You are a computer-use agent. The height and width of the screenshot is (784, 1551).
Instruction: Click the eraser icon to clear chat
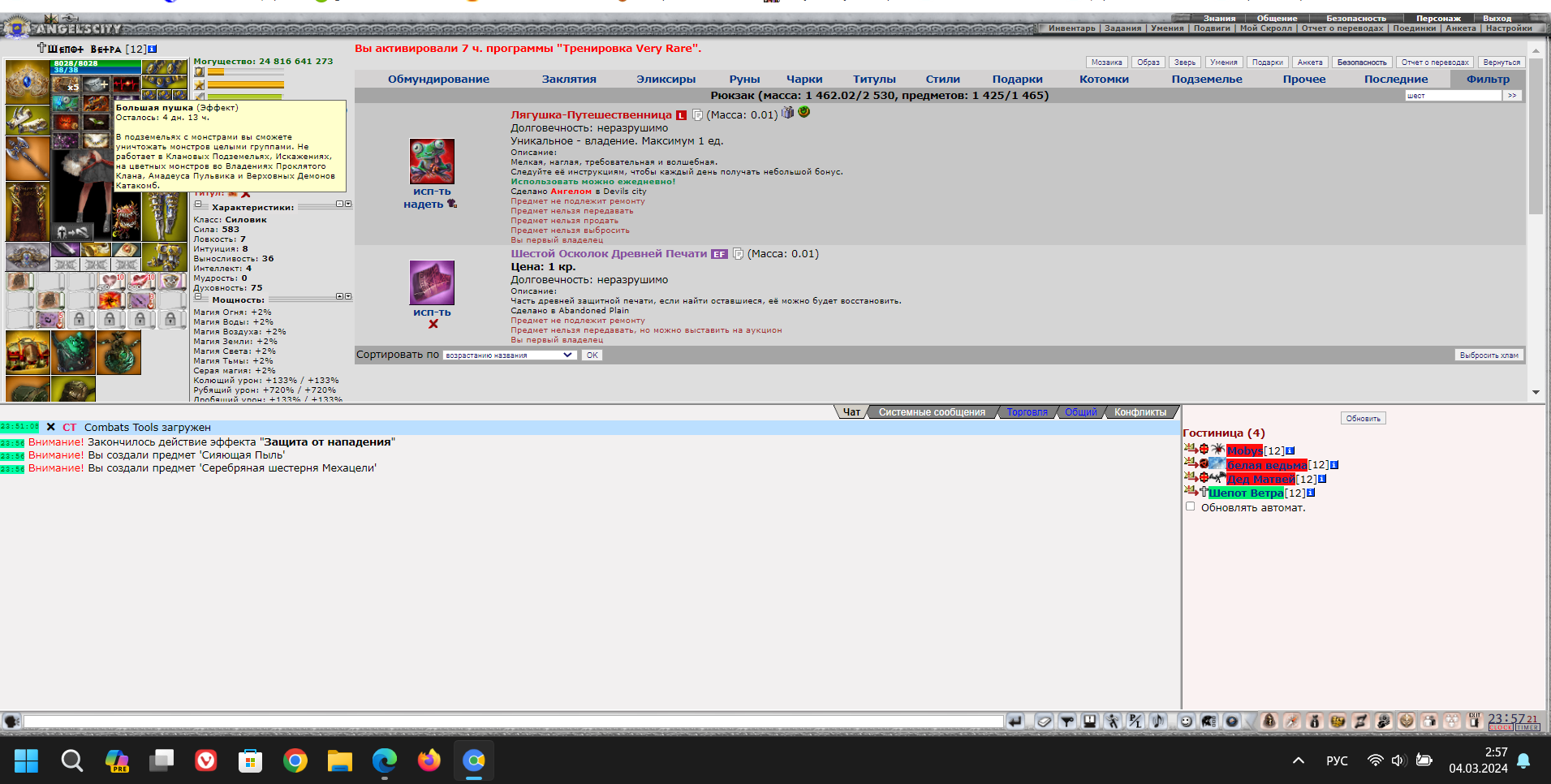tap(1044, 721)
